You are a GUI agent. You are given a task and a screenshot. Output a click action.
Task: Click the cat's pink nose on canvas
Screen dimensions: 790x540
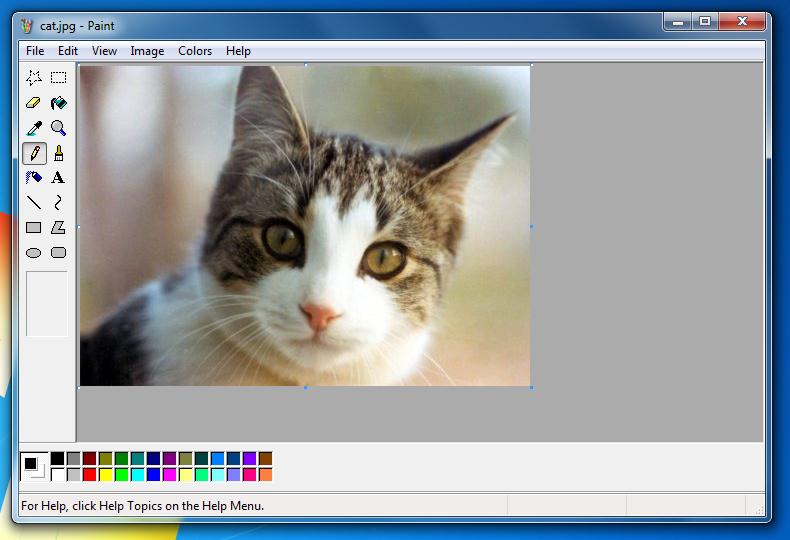pos(320,316)
